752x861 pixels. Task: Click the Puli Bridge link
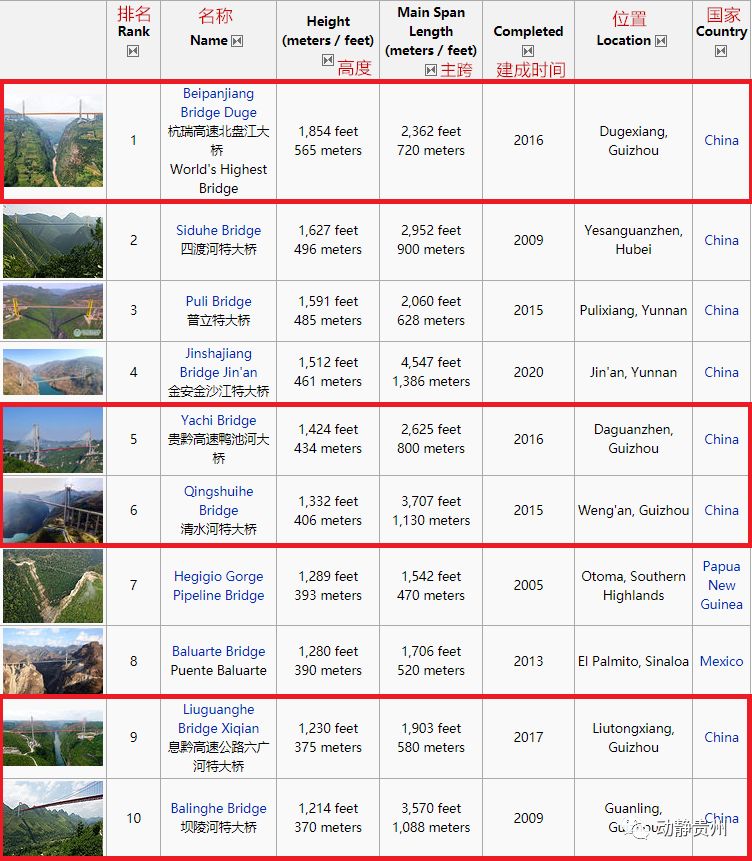218,301
